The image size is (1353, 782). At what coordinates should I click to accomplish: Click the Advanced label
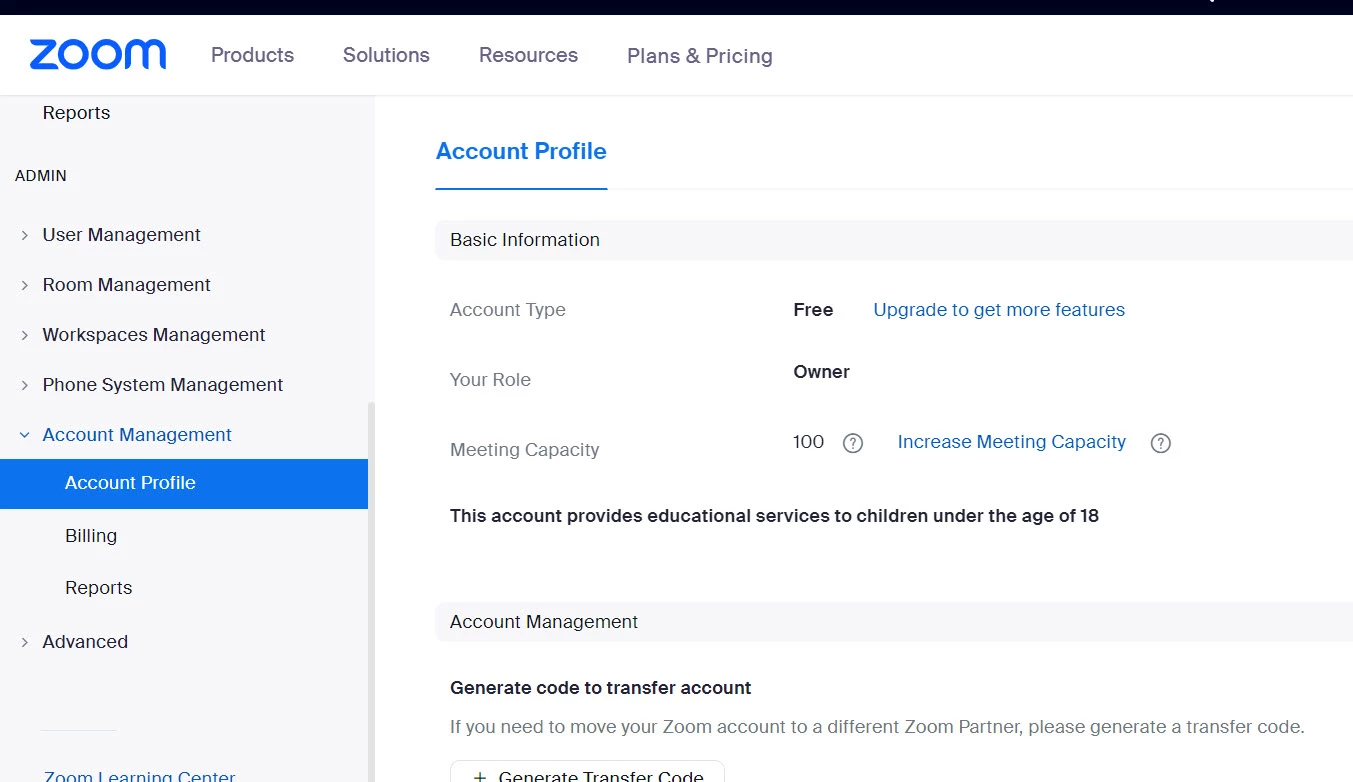85,642
